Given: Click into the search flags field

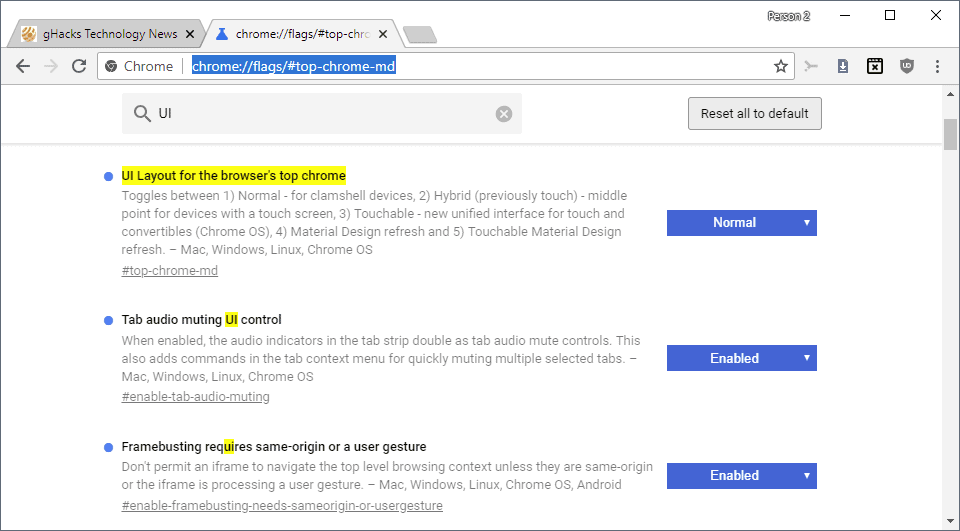Looking at the screenshot, I should (321, 114).
